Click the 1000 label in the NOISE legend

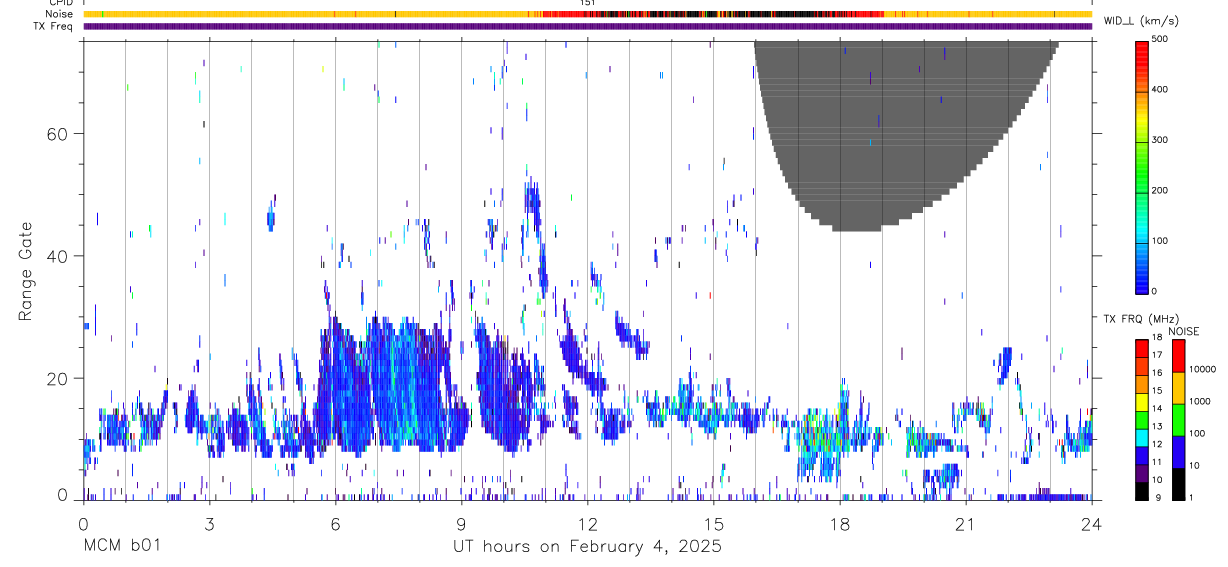(1201, 401)
